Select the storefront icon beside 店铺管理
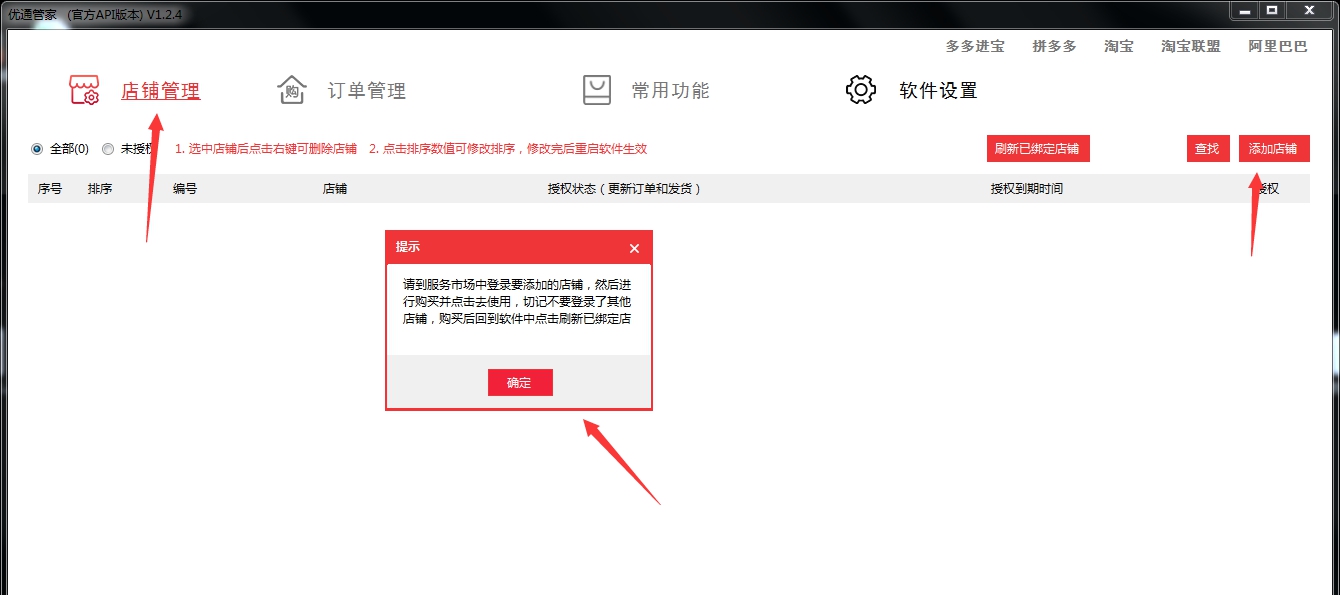Viewport: 1340px width, 595px height. coord(84,89)
